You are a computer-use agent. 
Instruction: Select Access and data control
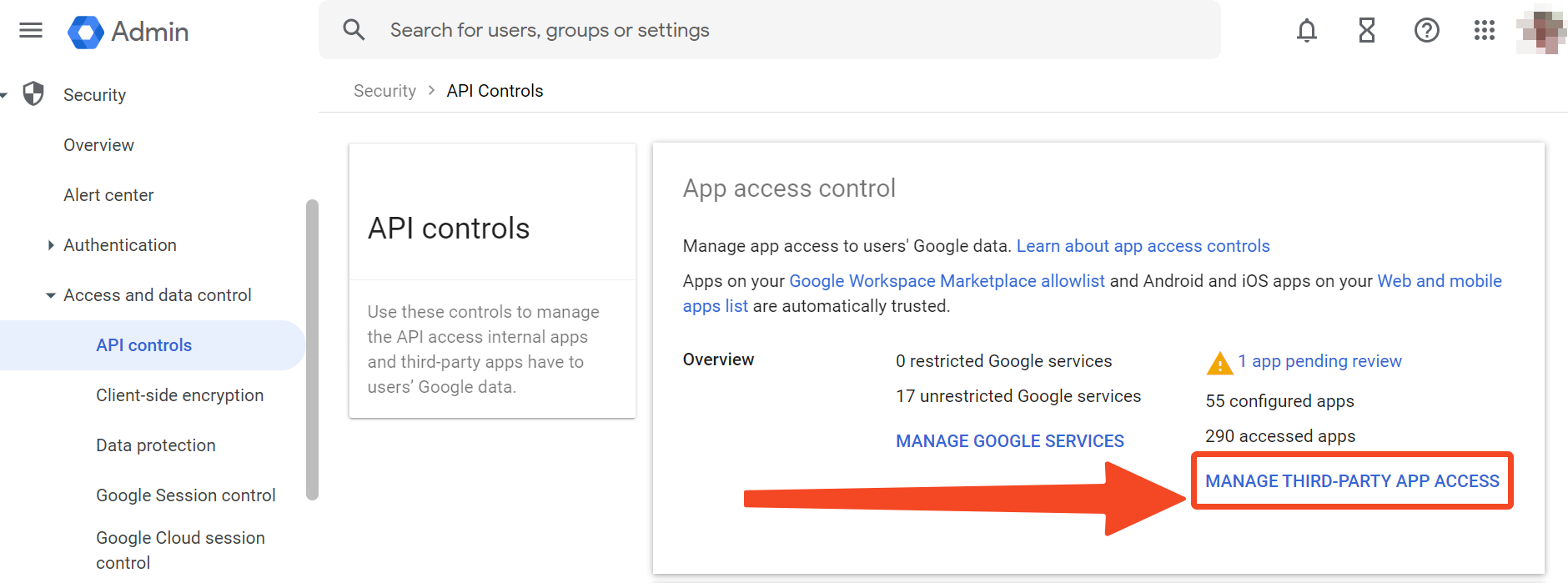point(158,295)
